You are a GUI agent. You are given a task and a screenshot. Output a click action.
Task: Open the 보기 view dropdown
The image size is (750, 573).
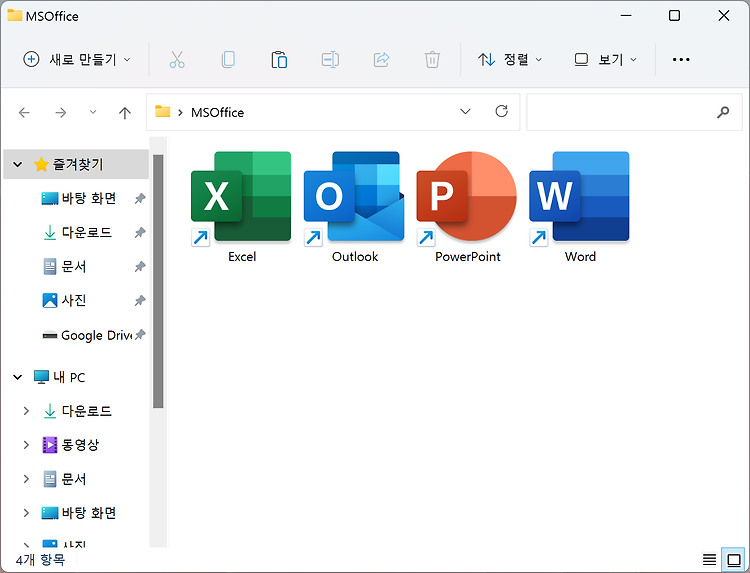click(x=605, y=60)
